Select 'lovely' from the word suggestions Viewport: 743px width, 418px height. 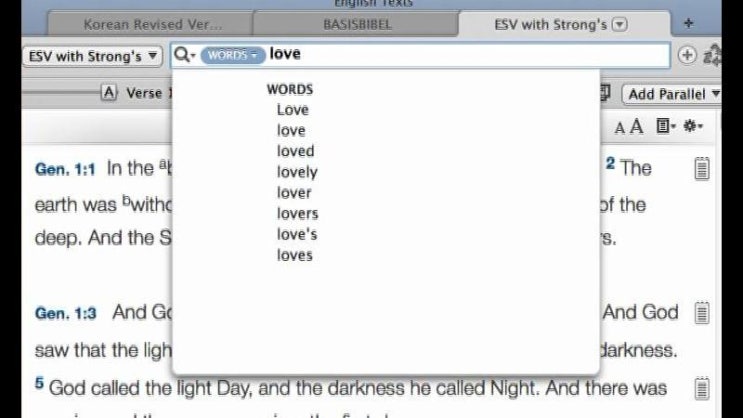pyautogui.click(x=297, y=172)
